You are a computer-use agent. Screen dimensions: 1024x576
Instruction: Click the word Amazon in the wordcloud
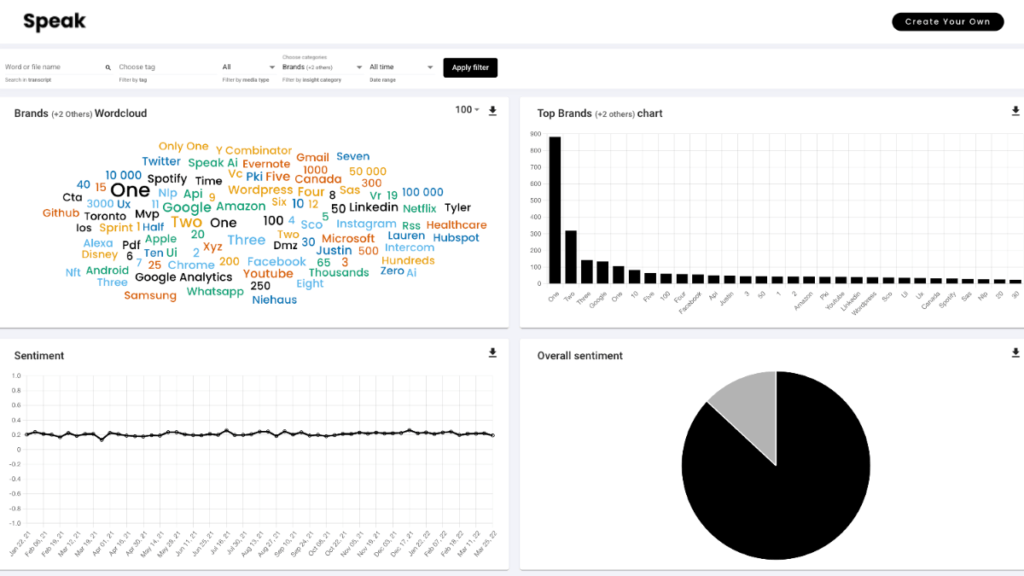pos(241,206)
